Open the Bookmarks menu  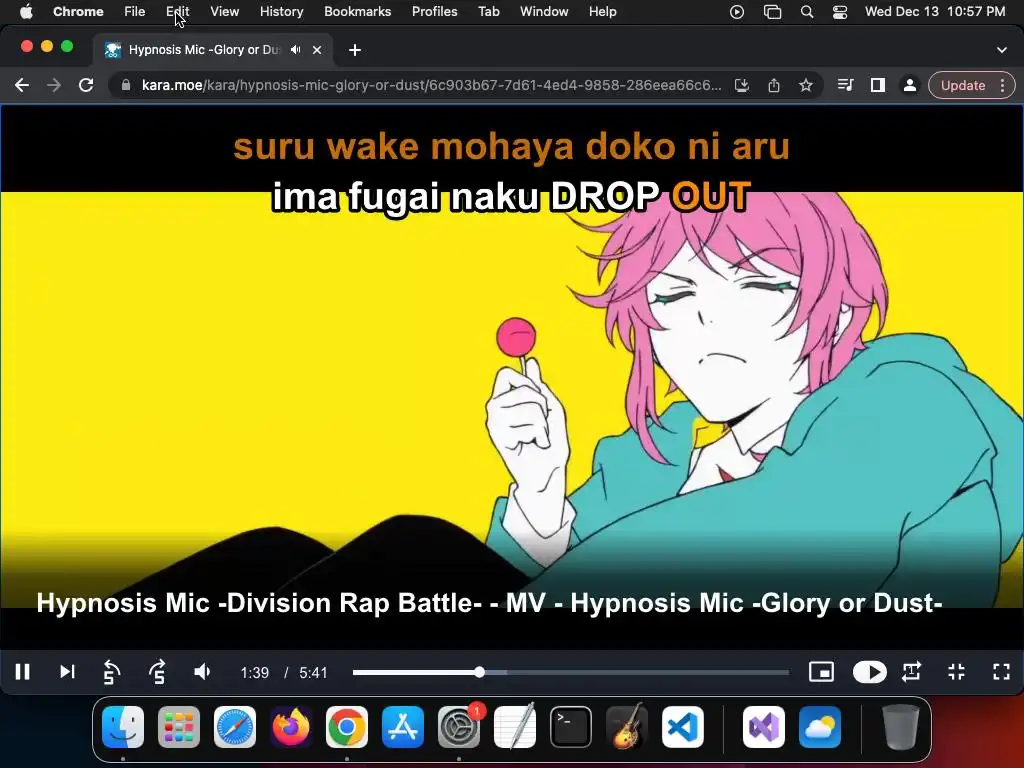(x=358, y=12)
